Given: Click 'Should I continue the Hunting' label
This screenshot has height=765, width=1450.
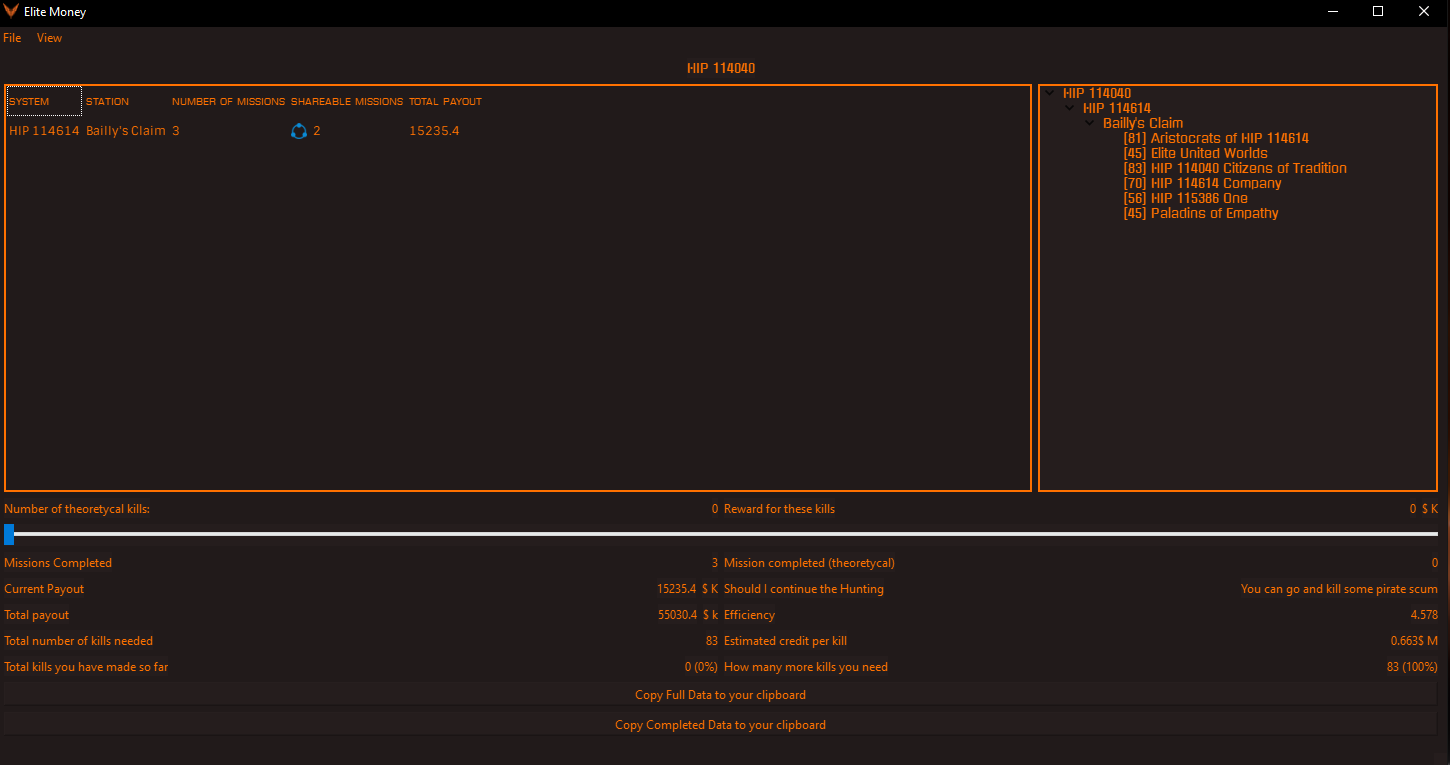Looking at the screenshot, I should [x=804, y=589].
